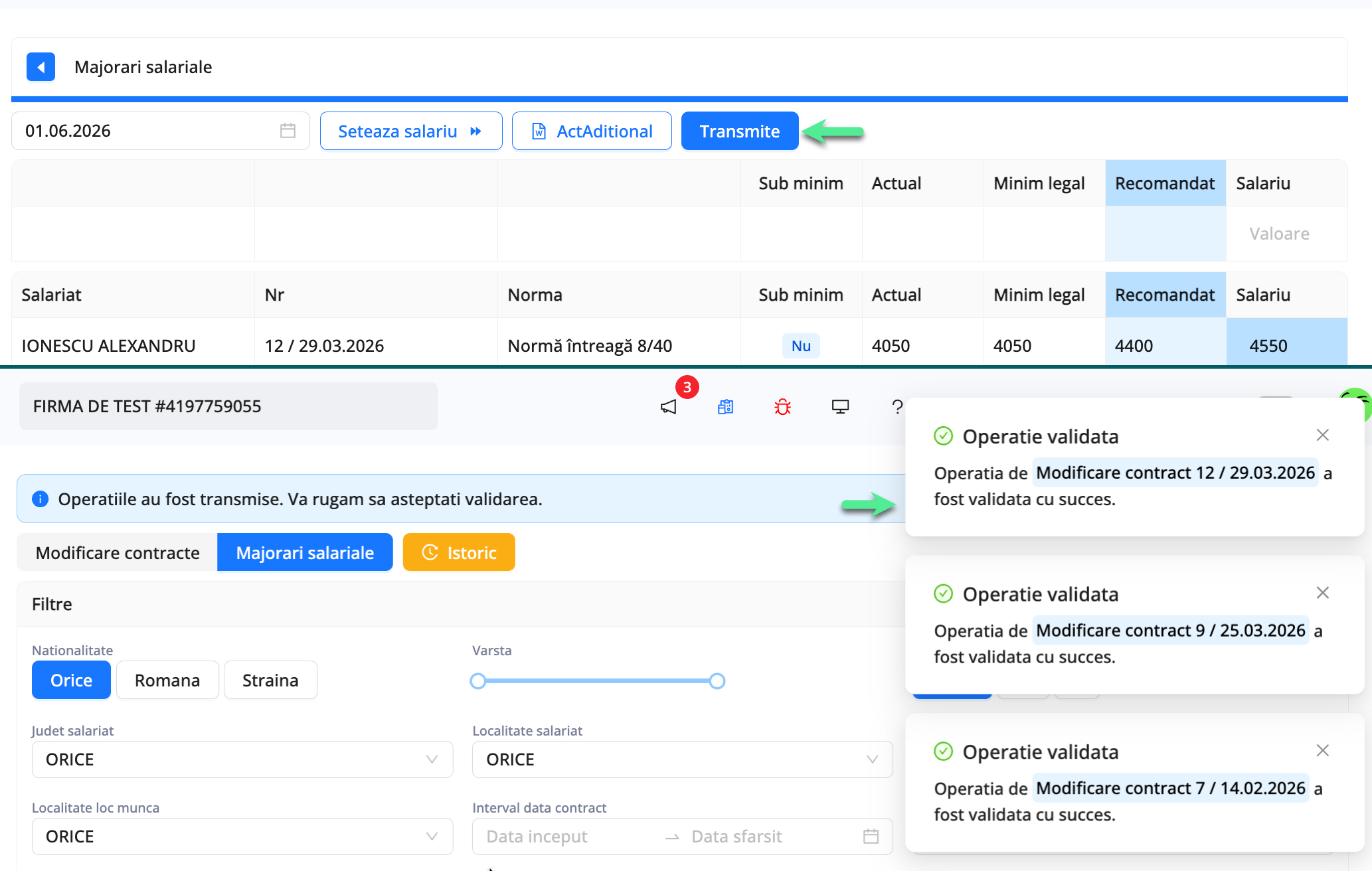Click the ActAditional button

tap(592, 131)
